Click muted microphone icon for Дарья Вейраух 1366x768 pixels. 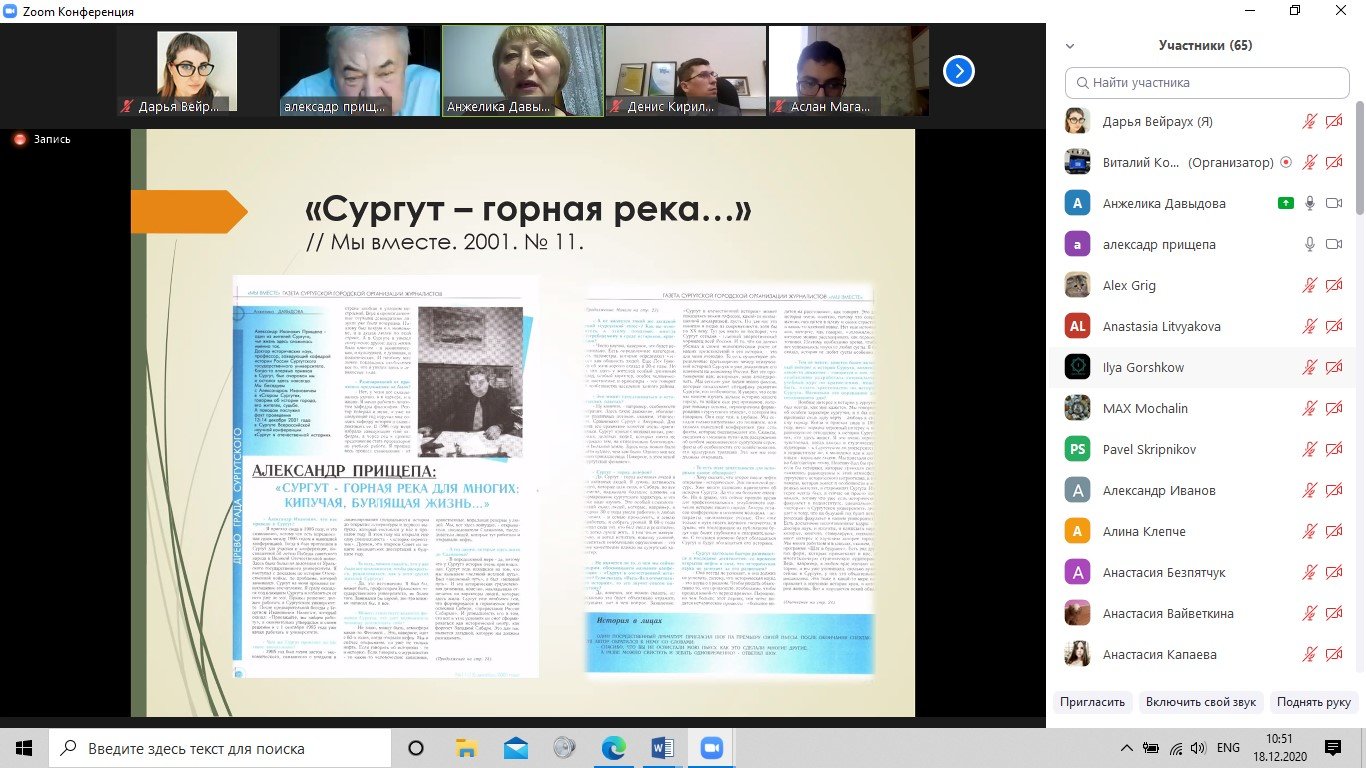[x=1309, y=121]
